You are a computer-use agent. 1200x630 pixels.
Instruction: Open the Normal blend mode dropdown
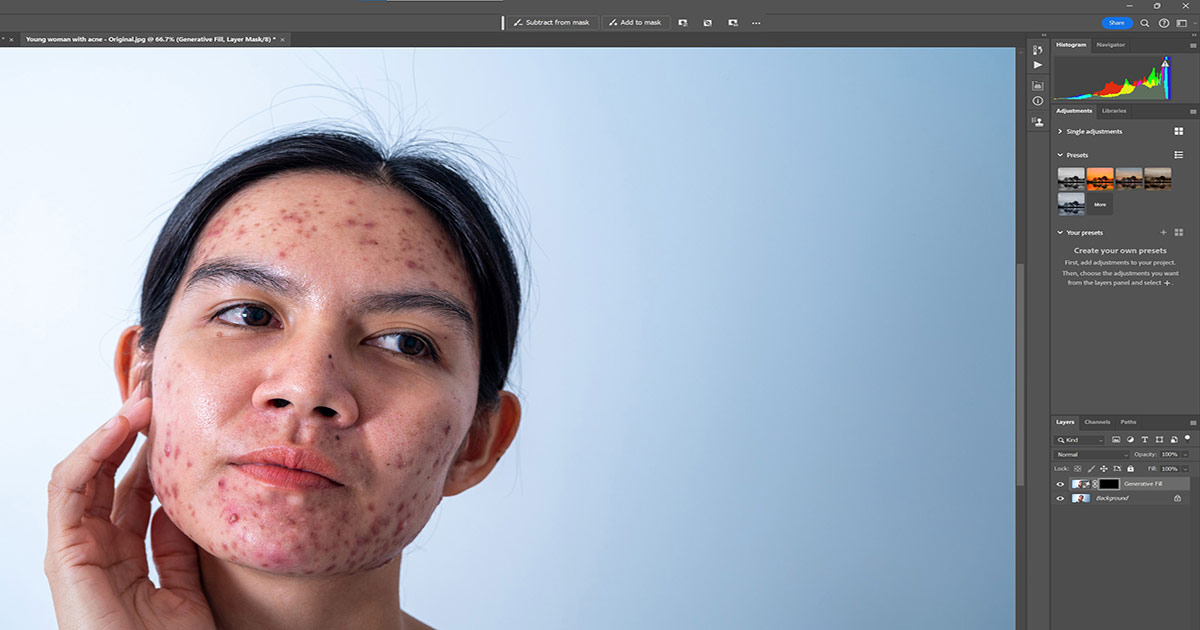click(x=1088, y=453)
